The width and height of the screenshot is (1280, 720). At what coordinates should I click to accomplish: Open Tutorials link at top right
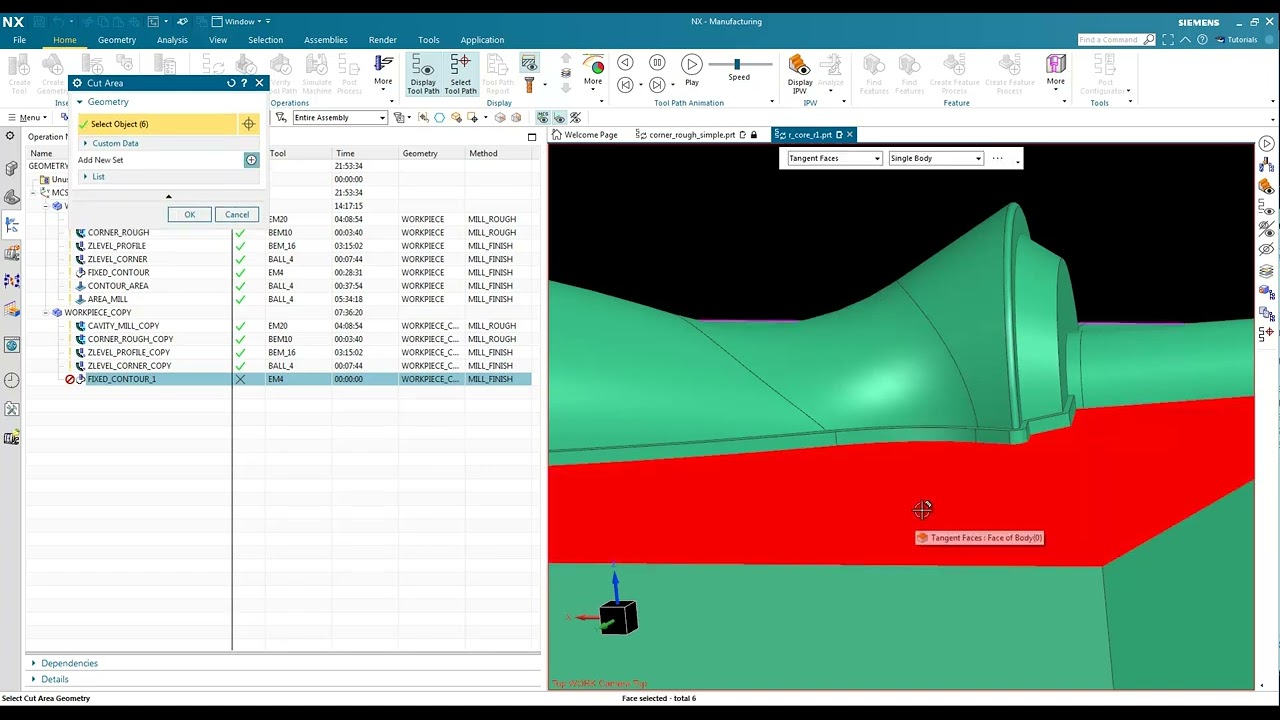[x=1236, y=40]
